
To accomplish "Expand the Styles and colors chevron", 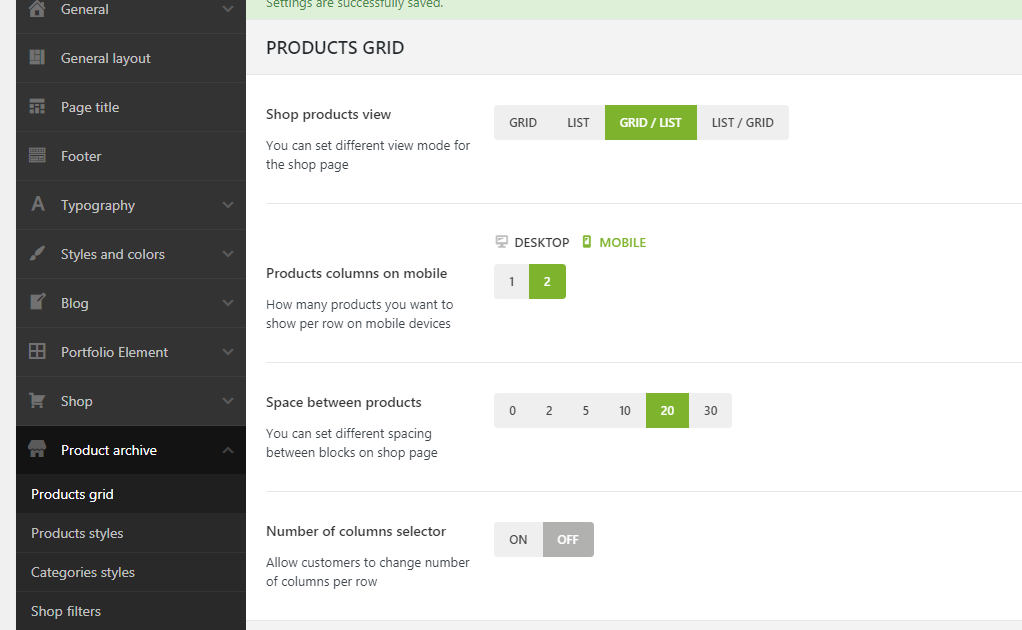I will 228,254.
